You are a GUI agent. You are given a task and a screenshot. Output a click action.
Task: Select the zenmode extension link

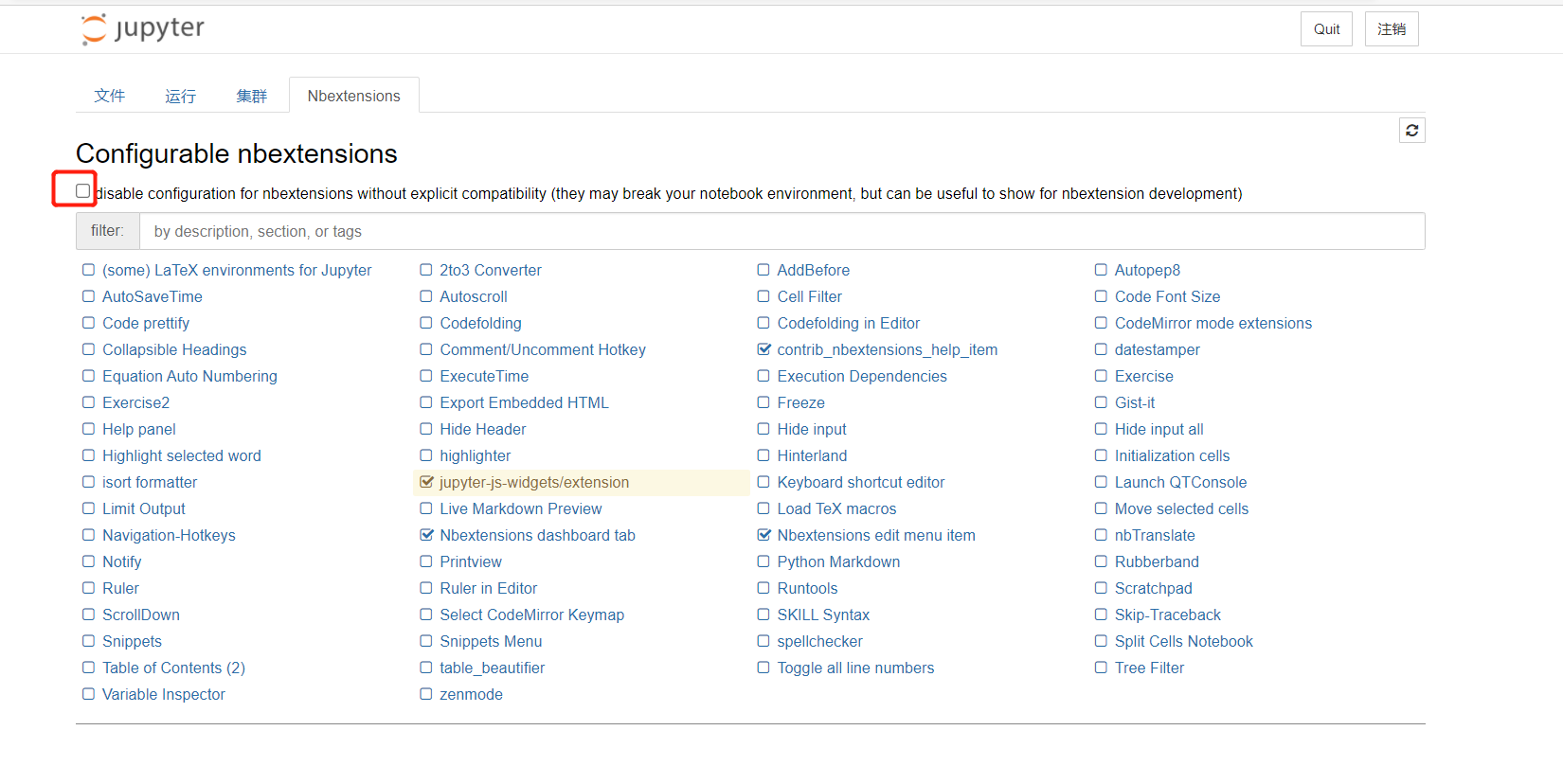pos(471,694)
